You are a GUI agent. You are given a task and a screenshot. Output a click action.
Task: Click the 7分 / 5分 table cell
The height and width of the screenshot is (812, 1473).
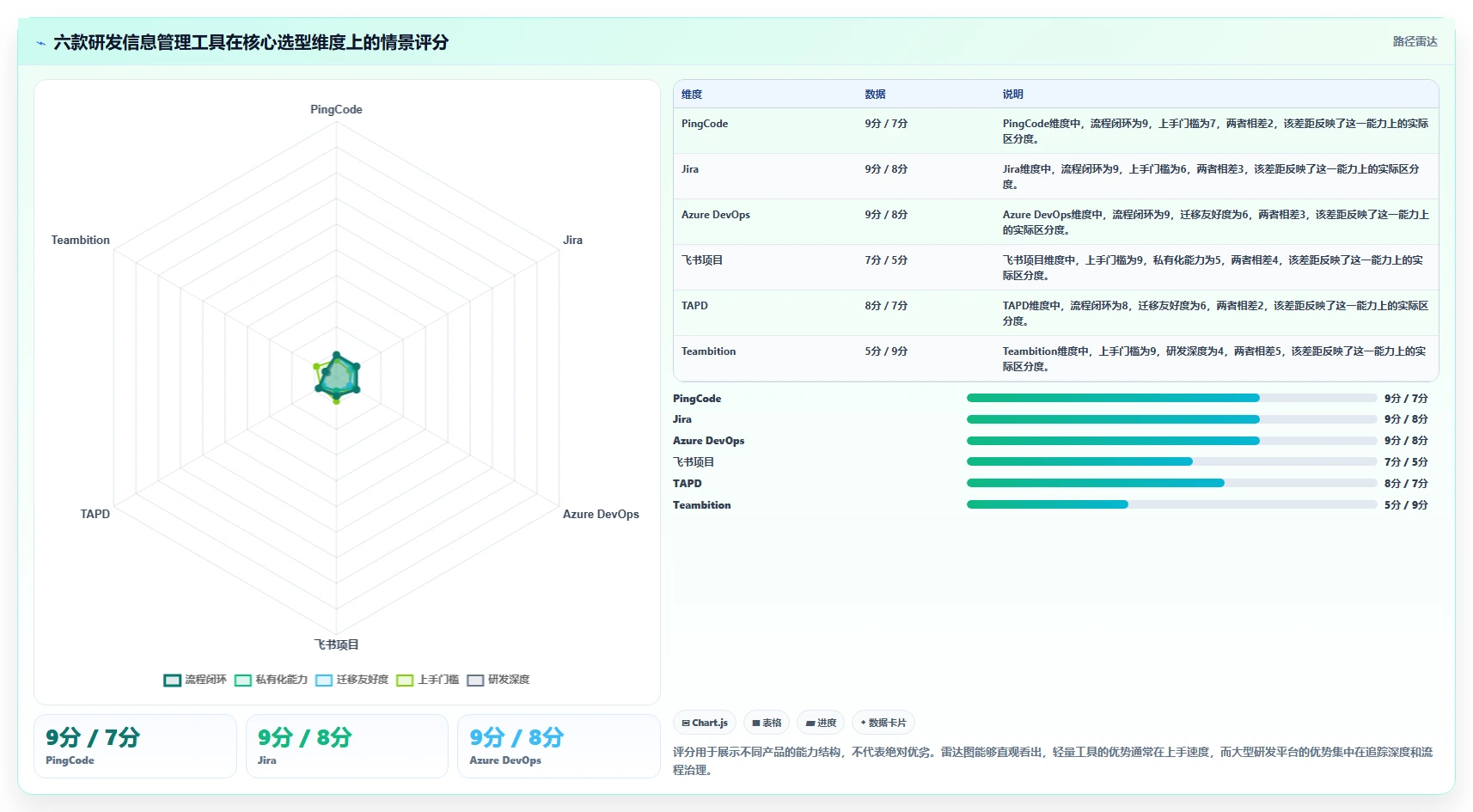pyautogui.click(x=886, y=260)
